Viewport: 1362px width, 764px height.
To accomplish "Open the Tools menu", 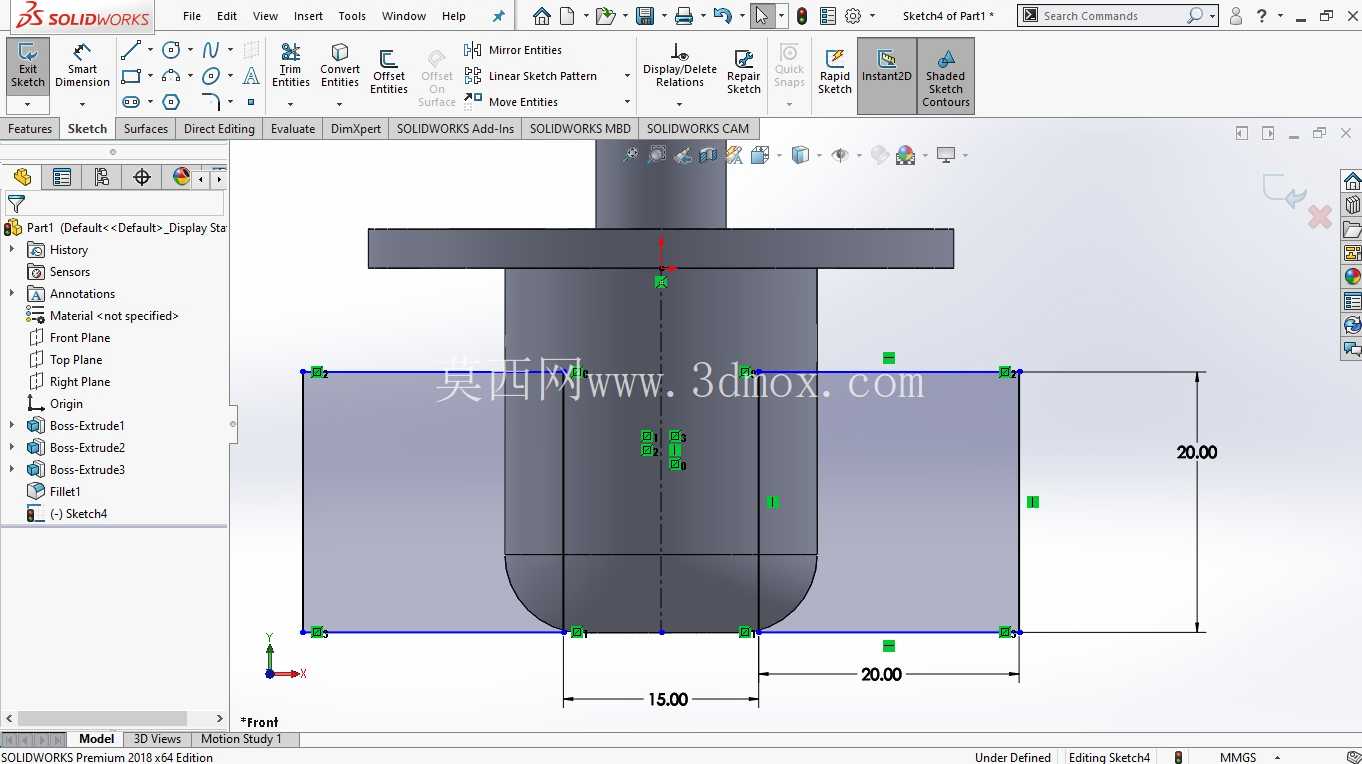I will [x=352, y=16].
